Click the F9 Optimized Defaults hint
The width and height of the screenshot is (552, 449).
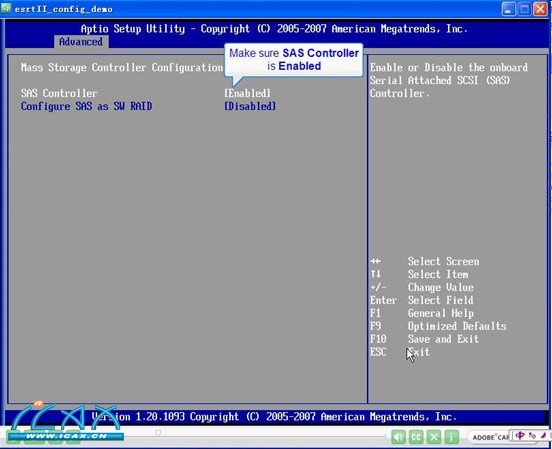tap(438, 326)
